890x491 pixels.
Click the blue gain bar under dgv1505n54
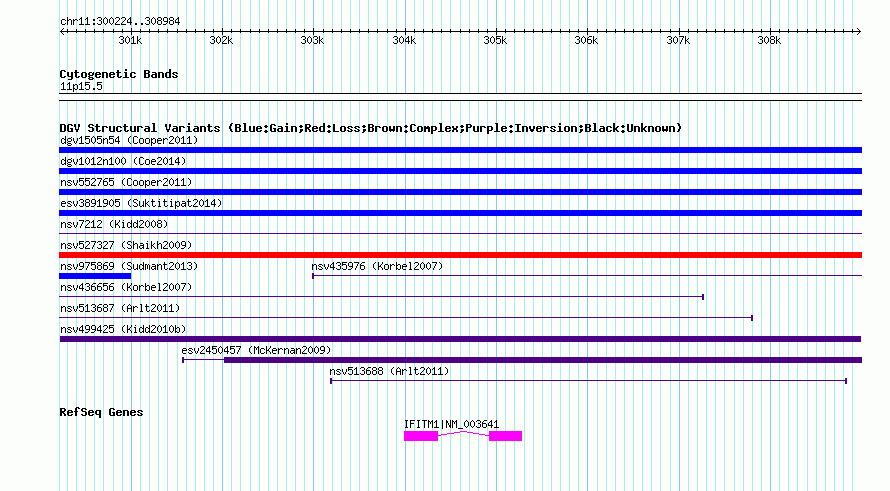(x=460, y=150)
